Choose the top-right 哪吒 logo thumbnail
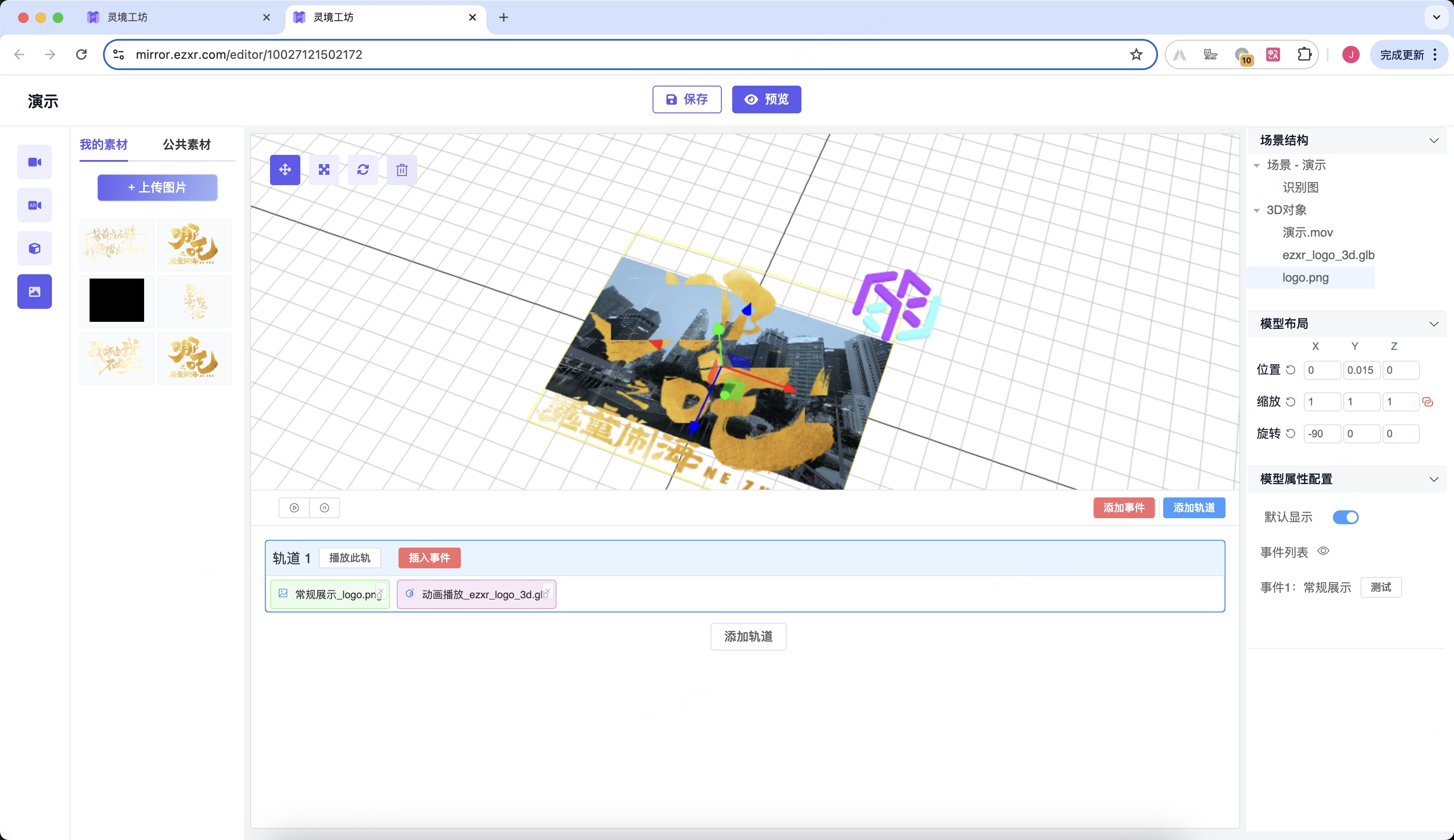Viewport: 1454px width, 840px height. 194,245
